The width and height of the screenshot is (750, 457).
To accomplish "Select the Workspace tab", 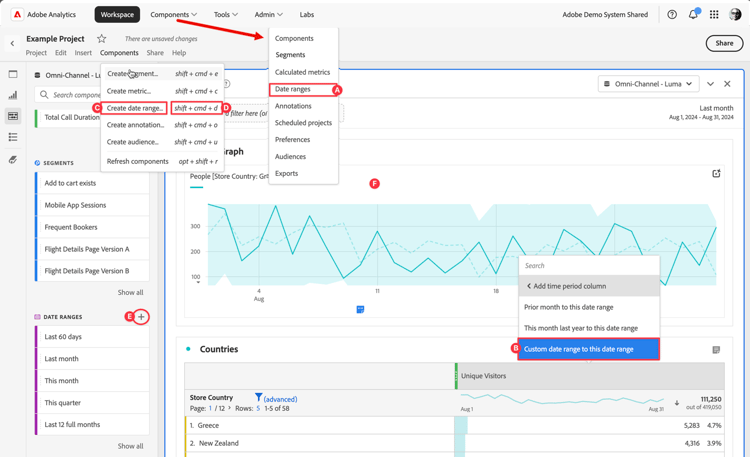I will (x=117, y=14).
